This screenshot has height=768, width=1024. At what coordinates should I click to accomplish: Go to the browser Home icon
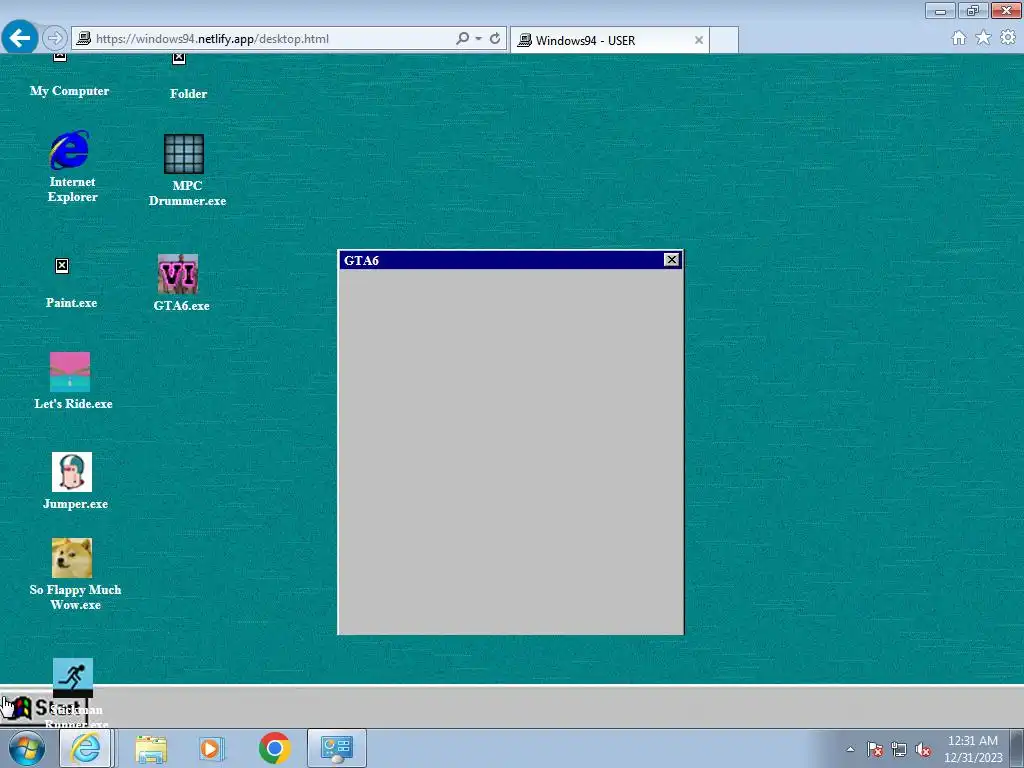coord(959,38)
